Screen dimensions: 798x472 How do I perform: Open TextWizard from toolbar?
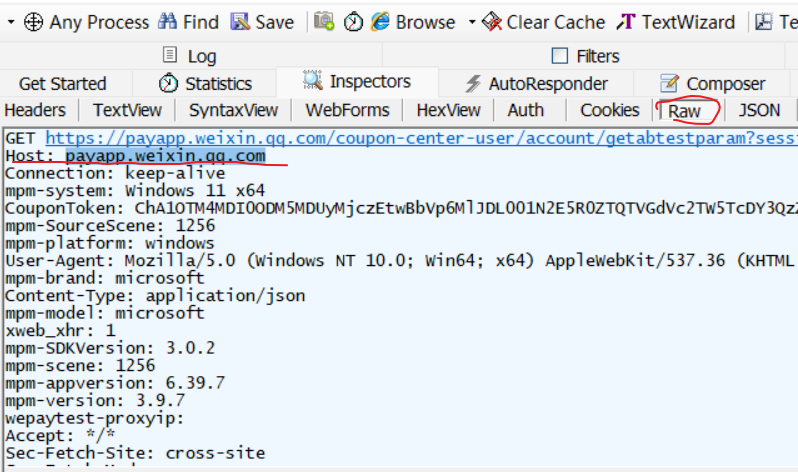(x=676, y=22)
